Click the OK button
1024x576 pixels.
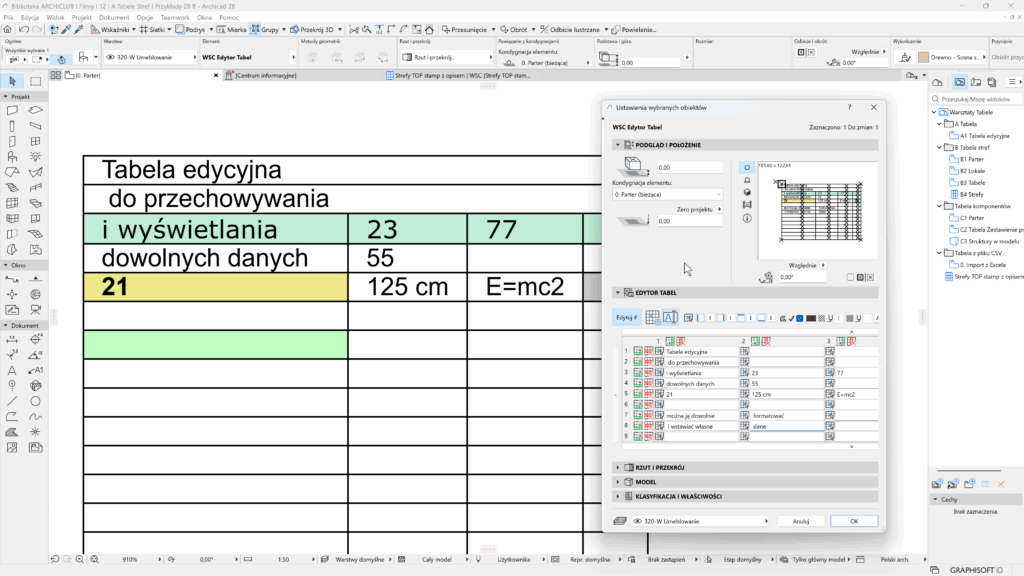coord(853,521)
